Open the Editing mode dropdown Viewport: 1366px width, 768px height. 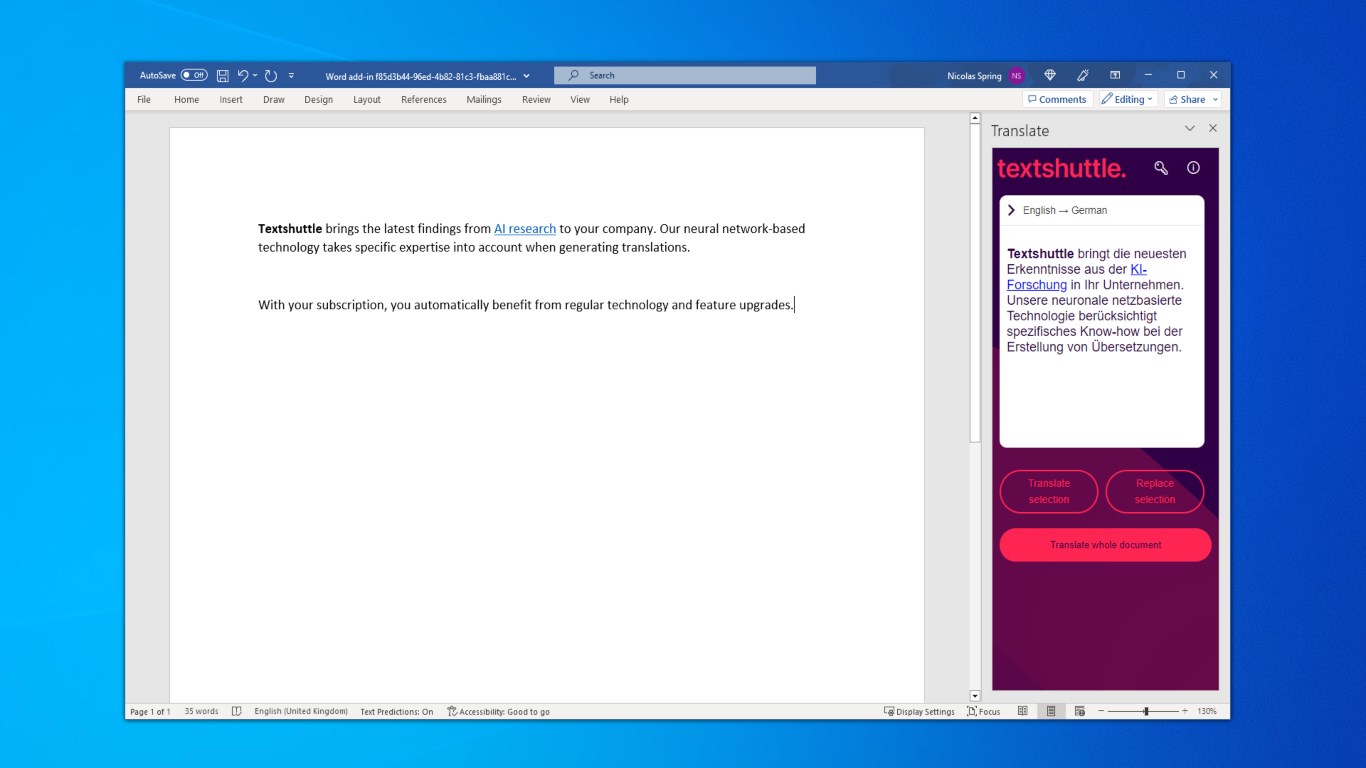click(1127, 99)
